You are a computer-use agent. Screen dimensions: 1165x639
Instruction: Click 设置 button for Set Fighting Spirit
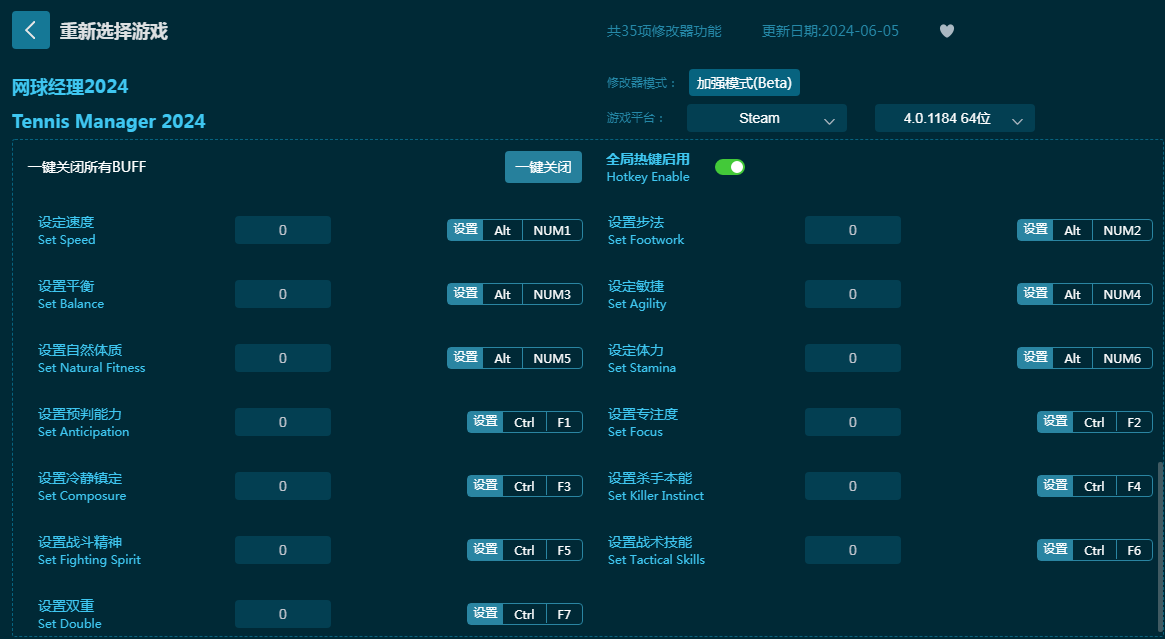coord(485,550)
